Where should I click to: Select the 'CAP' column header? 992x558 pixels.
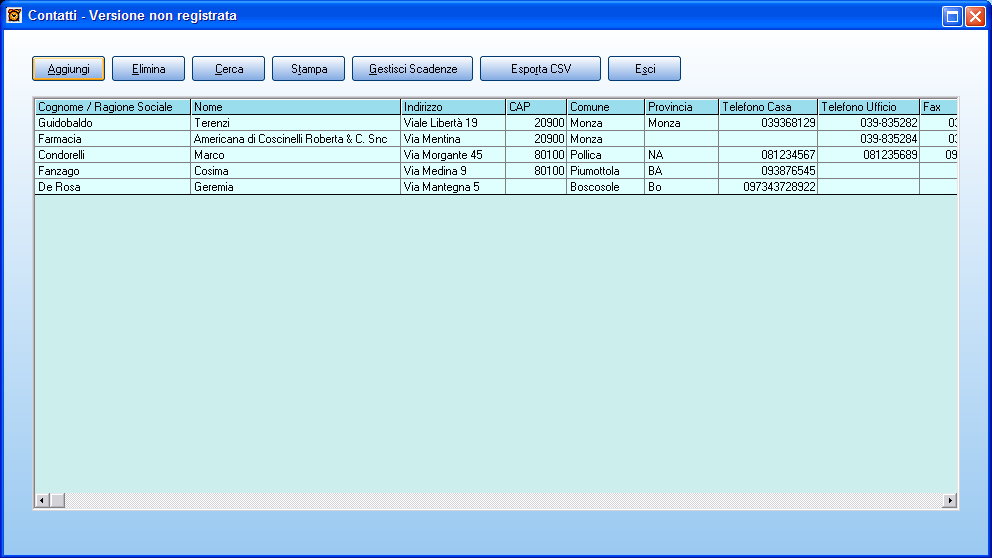pos(536,107)
